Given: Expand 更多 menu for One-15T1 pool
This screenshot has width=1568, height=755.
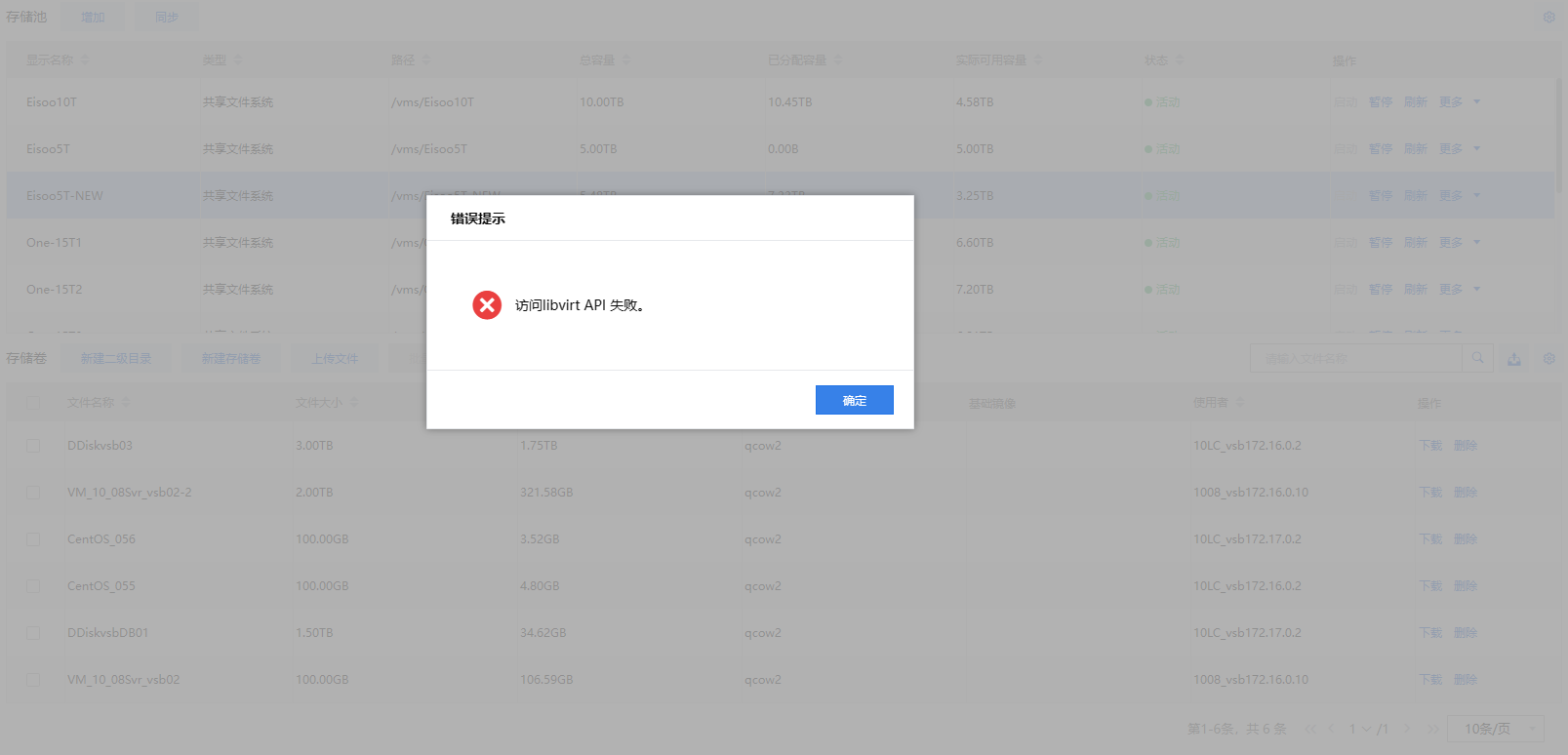Looking at the screenshot, I should point(1460,243).
